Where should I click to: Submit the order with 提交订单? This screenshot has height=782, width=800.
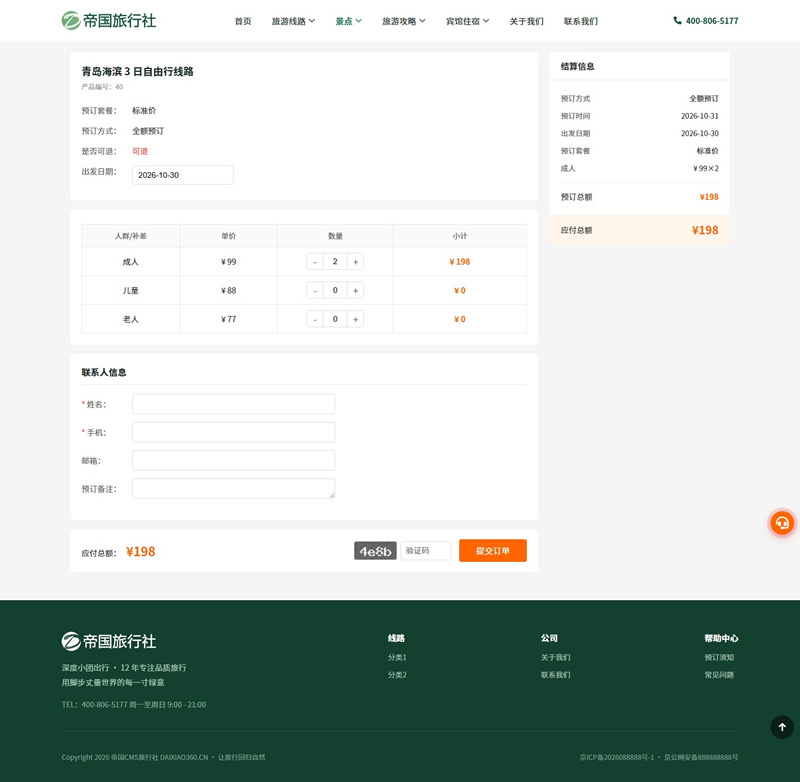click(x=493, y=550)
